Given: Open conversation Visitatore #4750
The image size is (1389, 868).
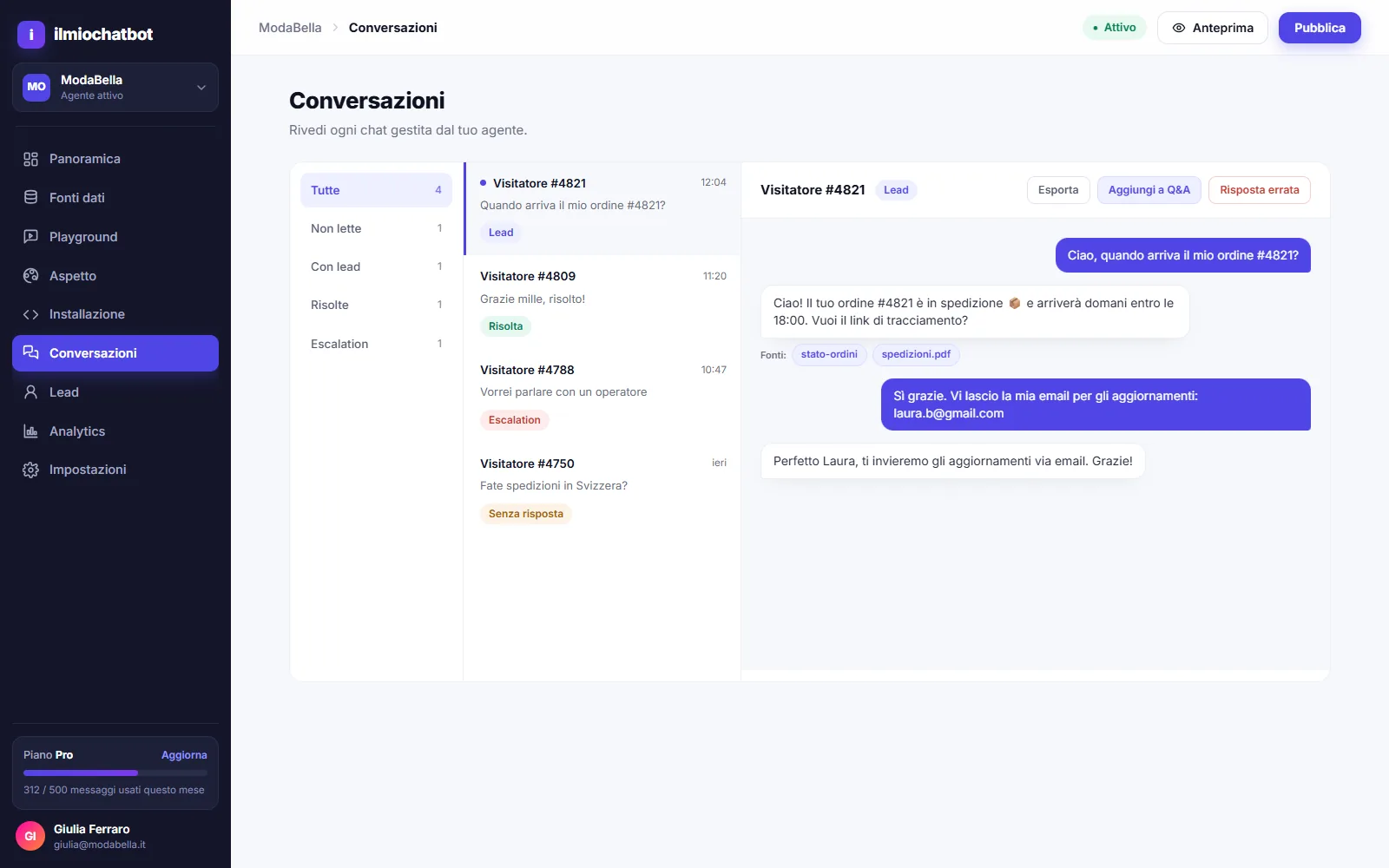Looking at the screenshot, I should pyautogui.click(x=602, y=490).
